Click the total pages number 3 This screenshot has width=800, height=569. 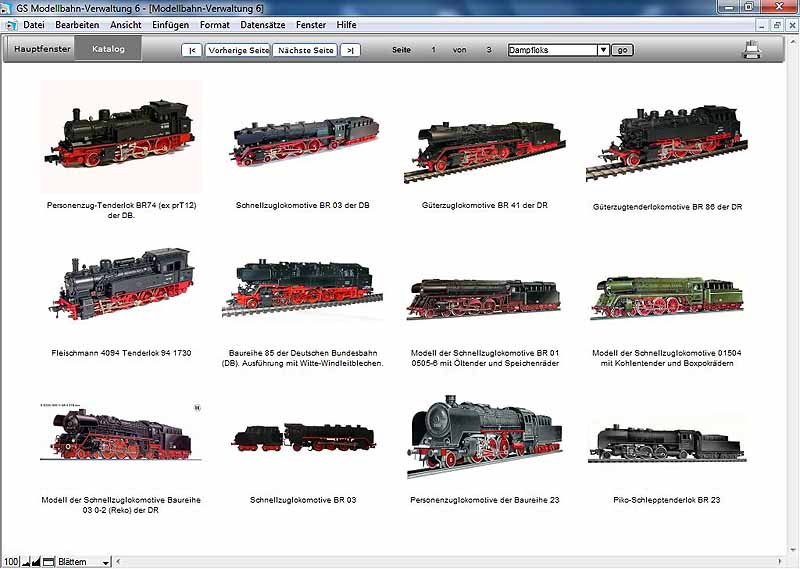[489, 50]
